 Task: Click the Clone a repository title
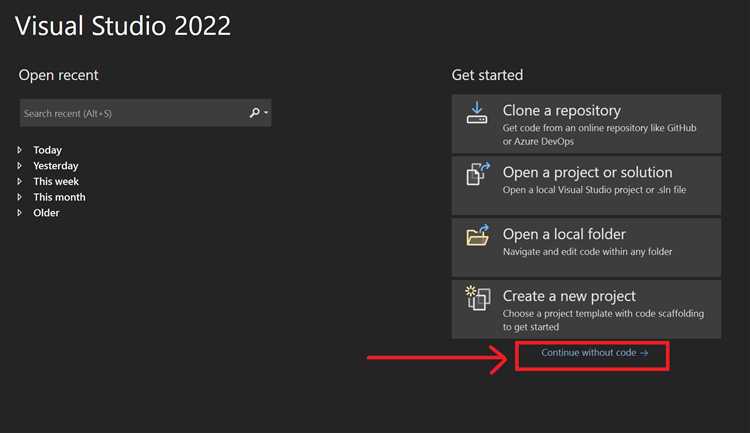click(562, 111)
